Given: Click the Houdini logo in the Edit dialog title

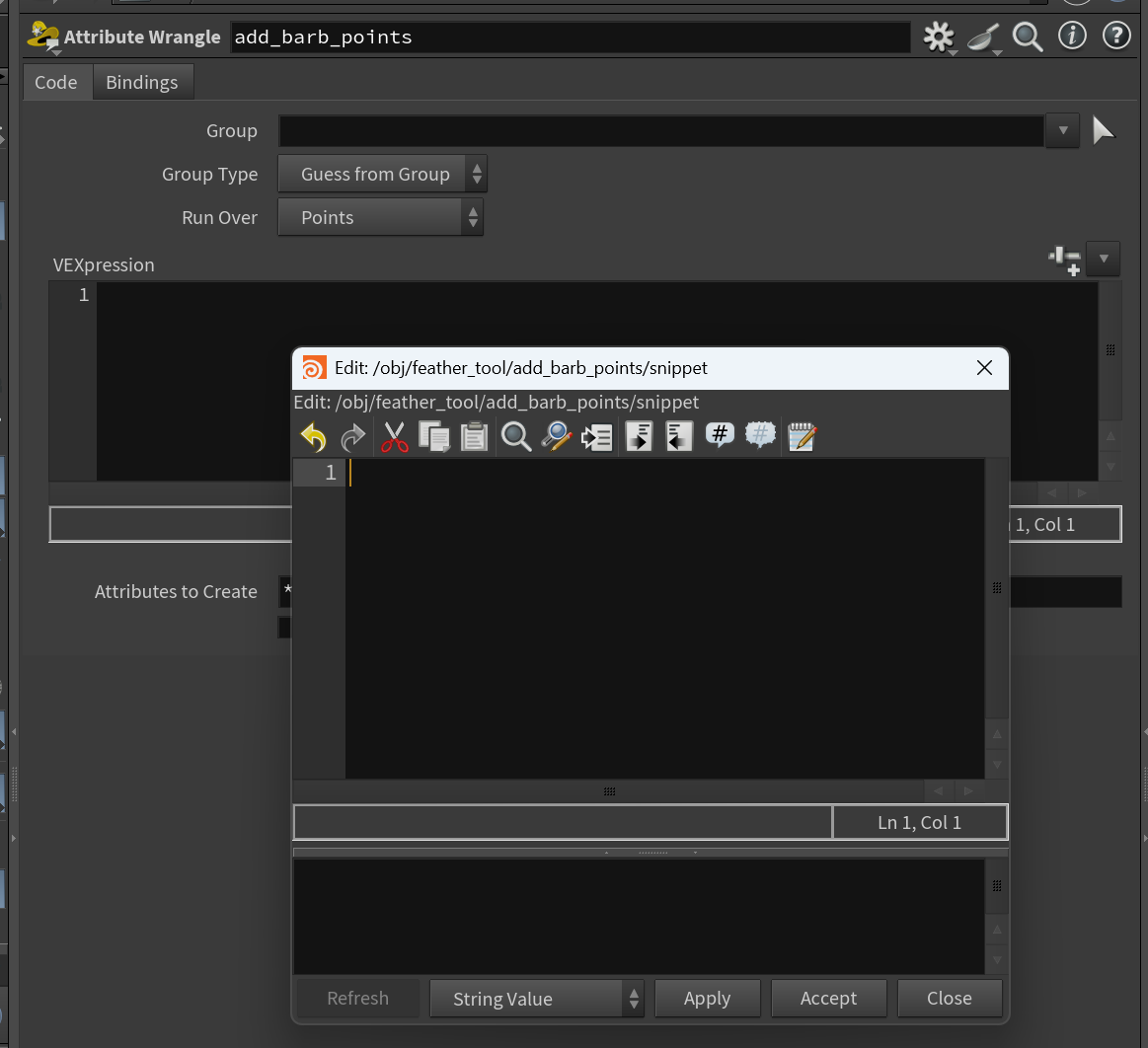Looking at the screenshot, I should click(x=314, y=368).
